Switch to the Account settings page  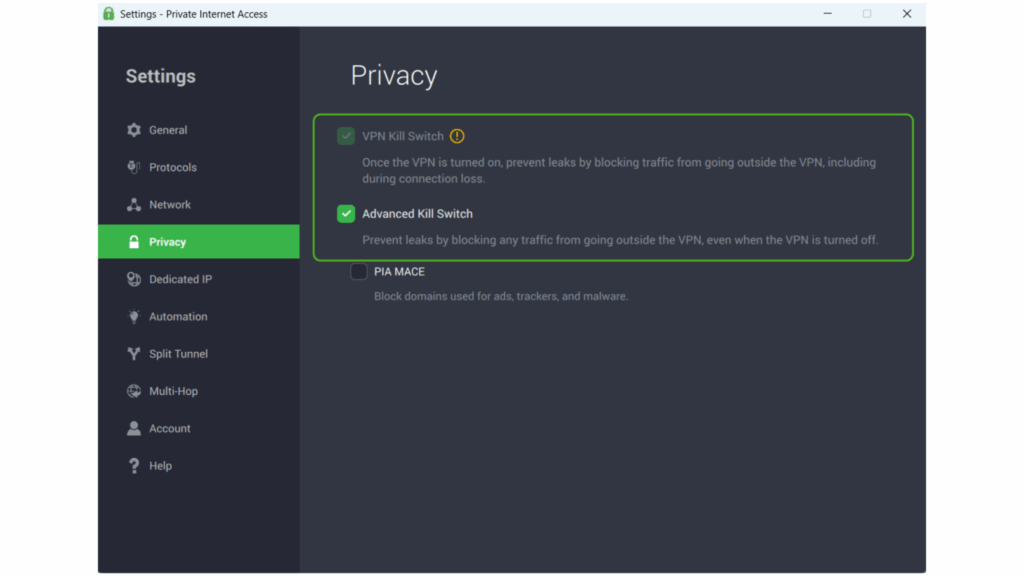click(170, 428)
